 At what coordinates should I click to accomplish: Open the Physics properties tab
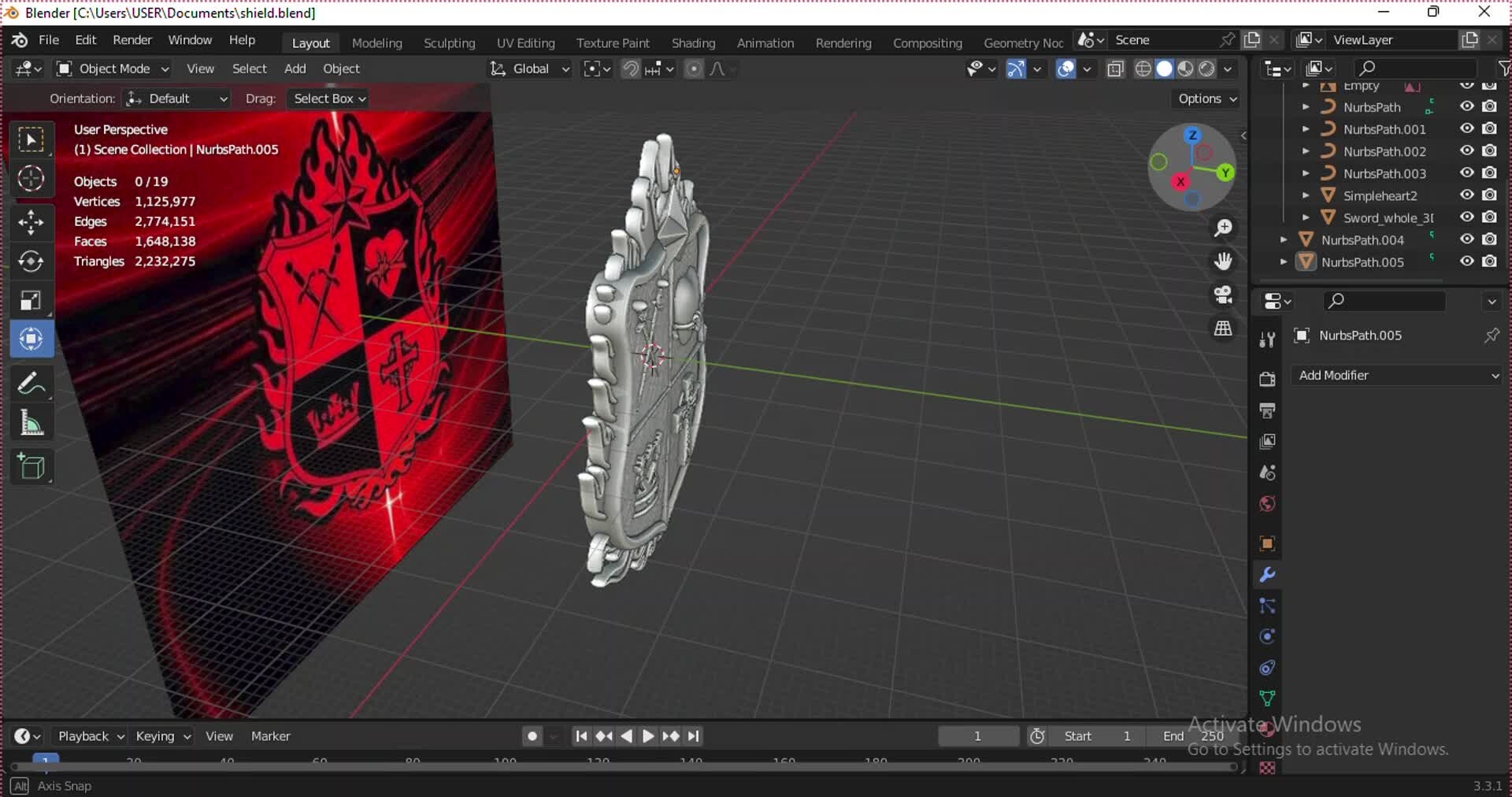click(1266, 636)
